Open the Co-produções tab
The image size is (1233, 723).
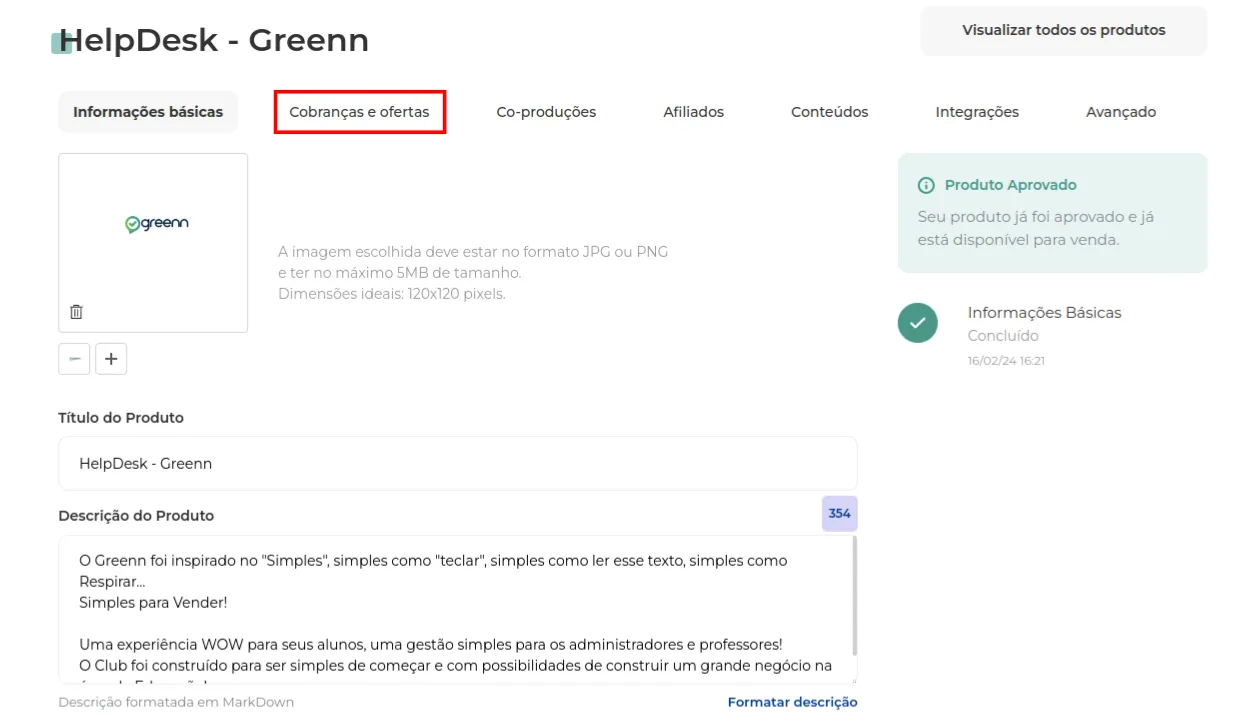(x=546, y=112)
